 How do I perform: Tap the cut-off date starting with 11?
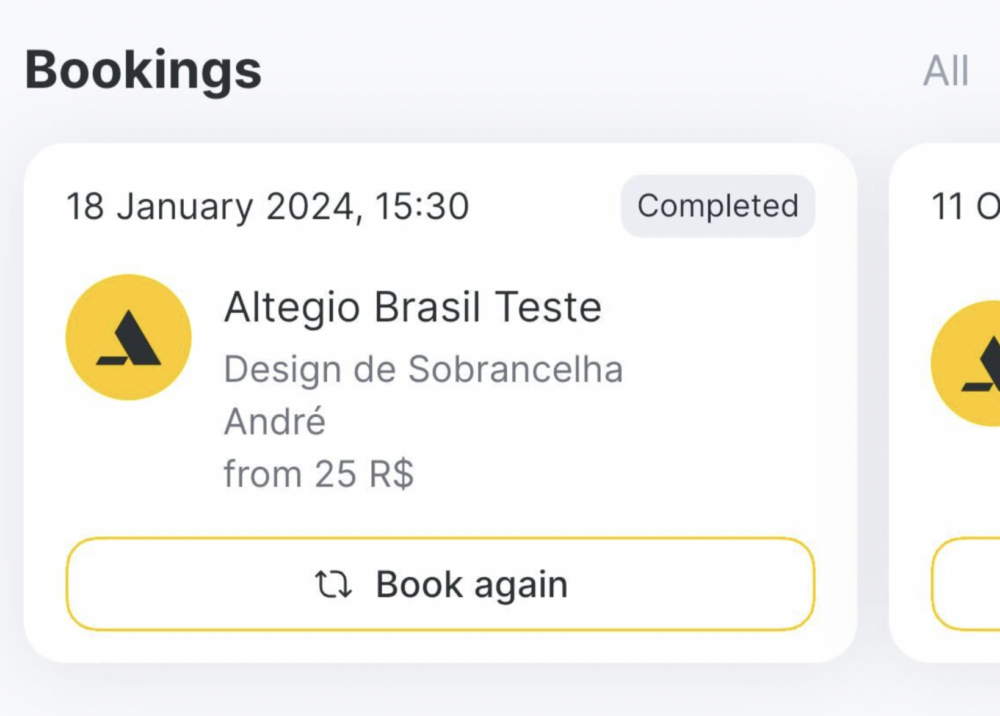coord(966,207)
